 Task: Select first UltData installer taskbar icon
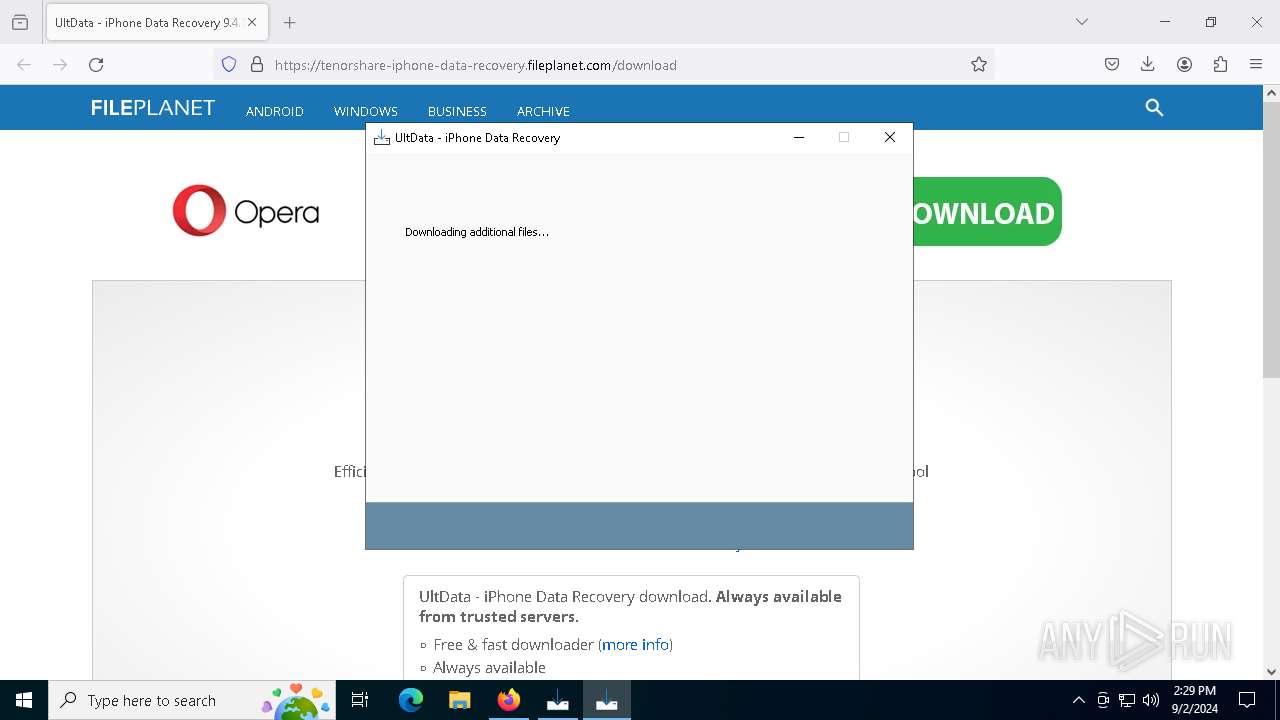point(558,700)
